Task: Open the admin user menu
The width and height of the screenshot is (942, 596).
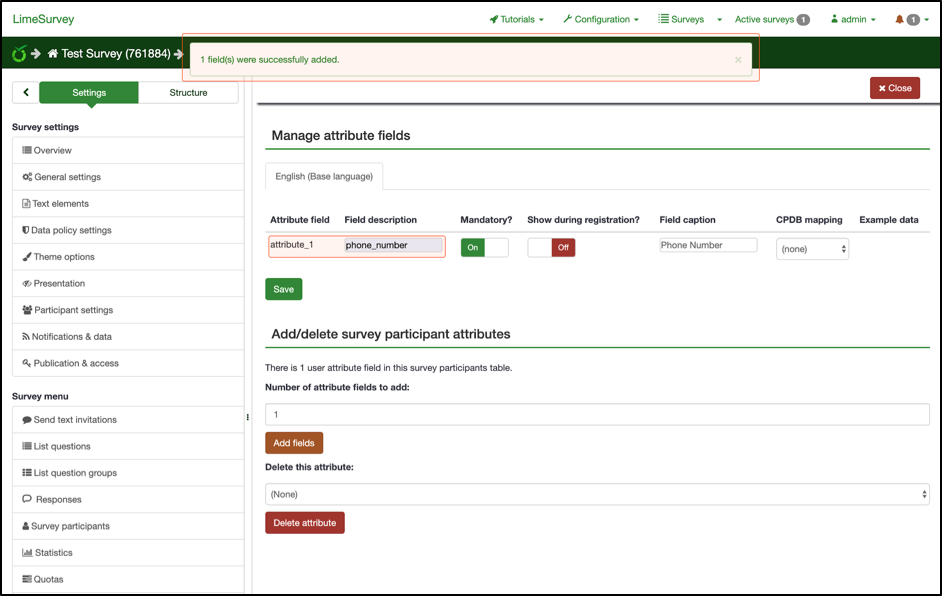Action: [x=853, y=19]
